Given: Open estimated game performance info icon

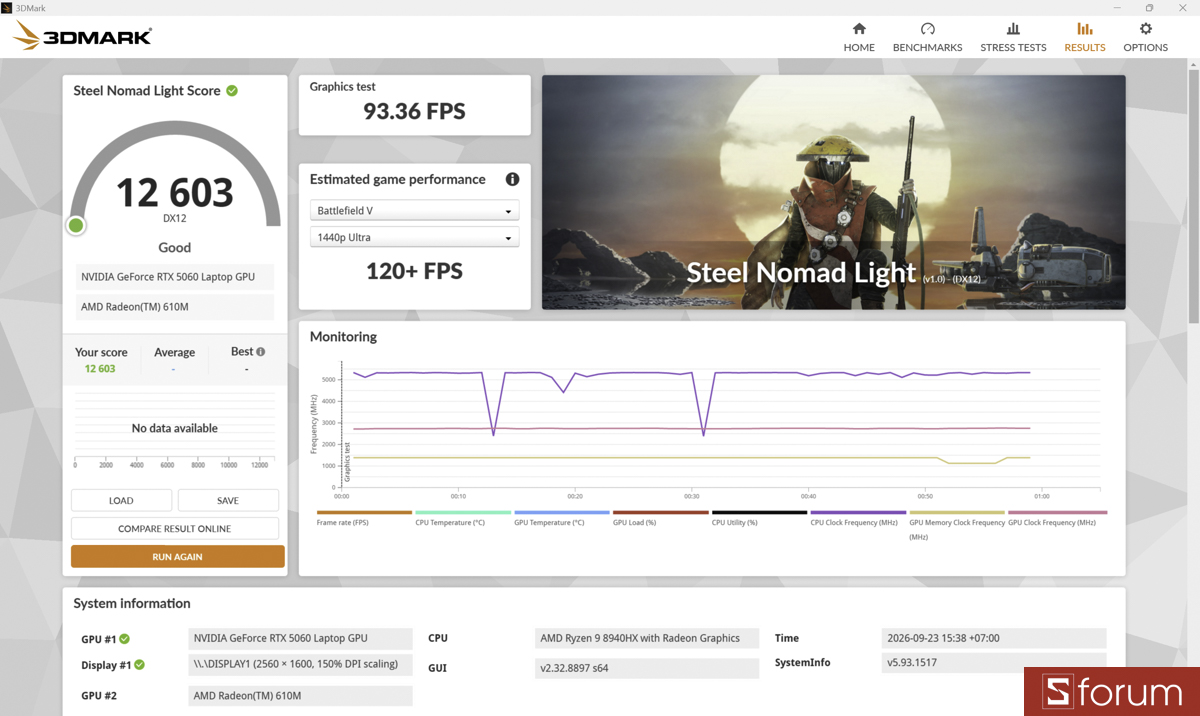Looking at the screenshot, I should click(512, 179).
